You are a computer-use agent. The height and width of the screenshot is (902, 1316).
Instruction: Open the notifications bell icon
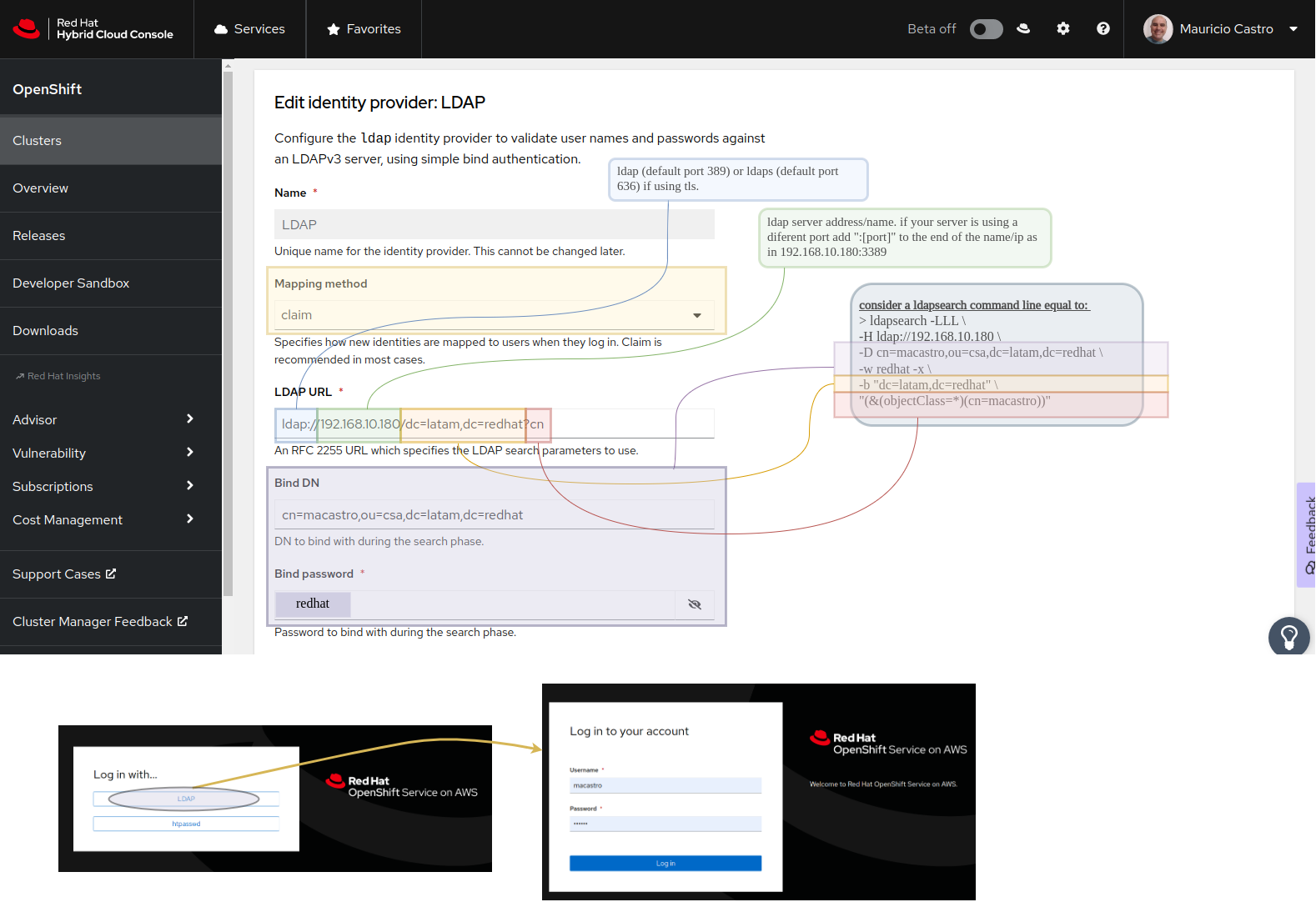coord(1023,29)
